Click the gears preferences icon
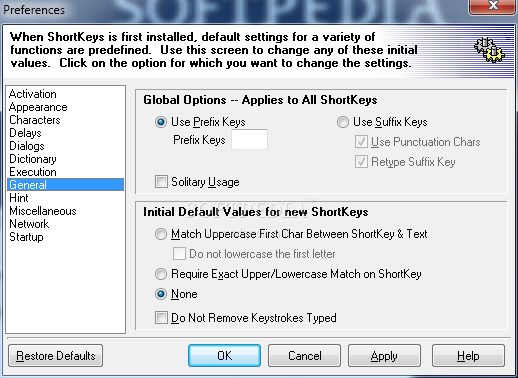The image size is (518, 378). coord(489,50)
